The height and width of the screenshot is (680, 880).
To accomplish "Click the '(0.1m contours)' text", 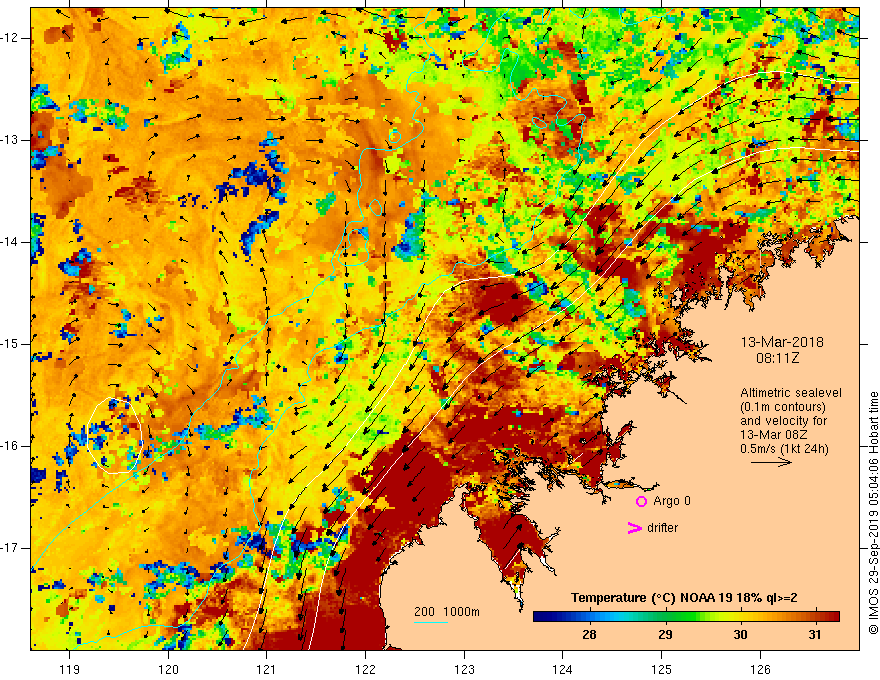I will coord(783,407).
